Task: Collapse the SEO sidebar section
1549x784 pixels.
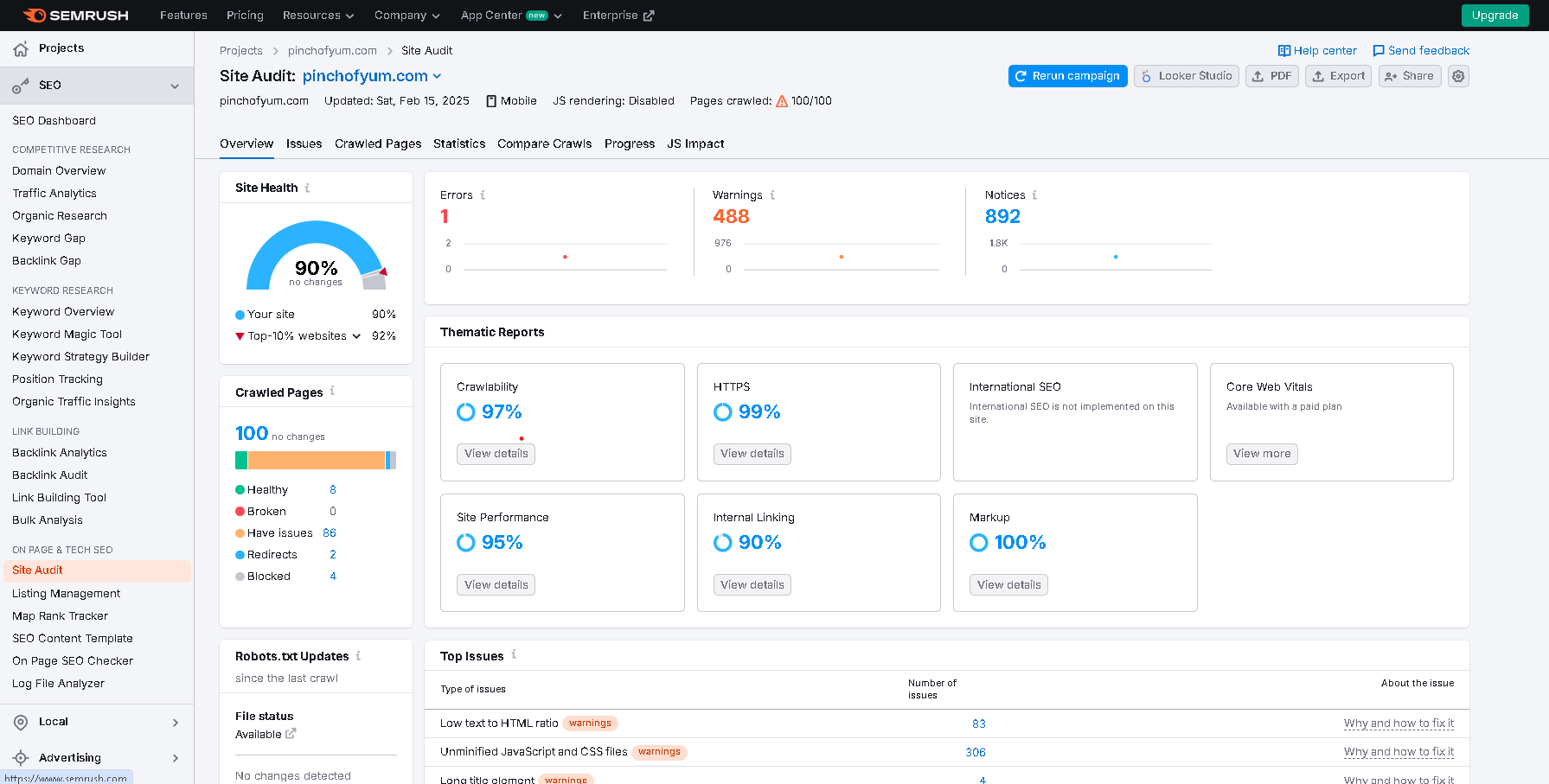Action: [x=175, y=86]
